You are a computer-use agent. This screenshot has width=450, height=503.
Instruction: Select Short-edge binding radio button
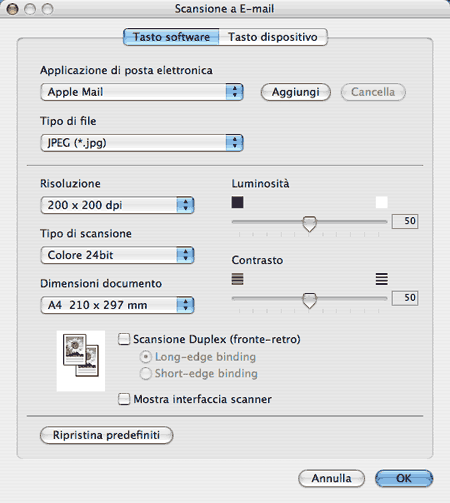pyautogui.click(x=146, y=374)
